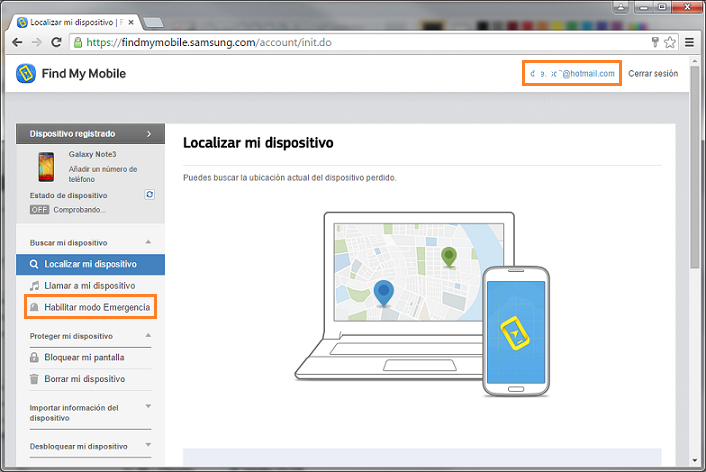
Task: Collapse the Proteger mi dispositivo section
Action: point(148,336)
